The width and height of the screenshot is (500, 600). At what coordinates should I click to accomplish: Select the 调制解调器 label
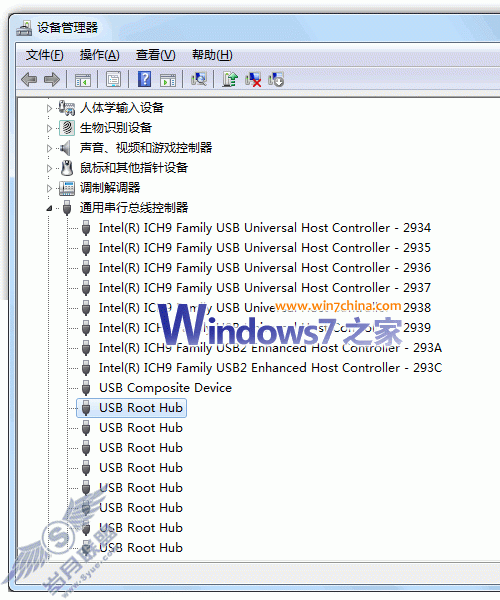point(110,188)
